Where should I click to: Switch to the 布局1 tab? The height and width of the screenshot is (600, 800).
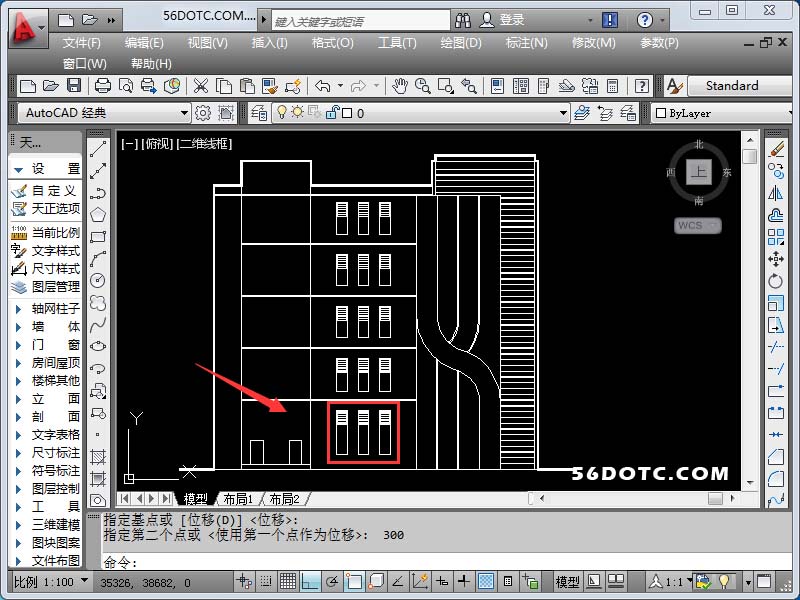pyautogui.click(x=236, y=498)
